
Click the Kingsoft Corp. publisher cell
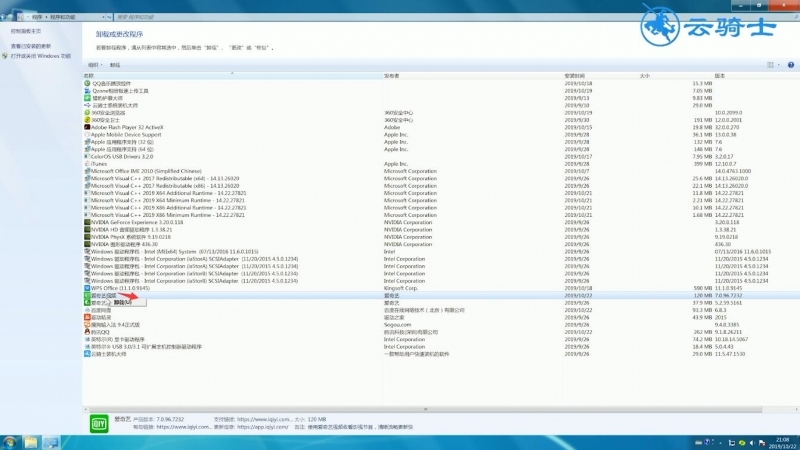tap(401, 288)
